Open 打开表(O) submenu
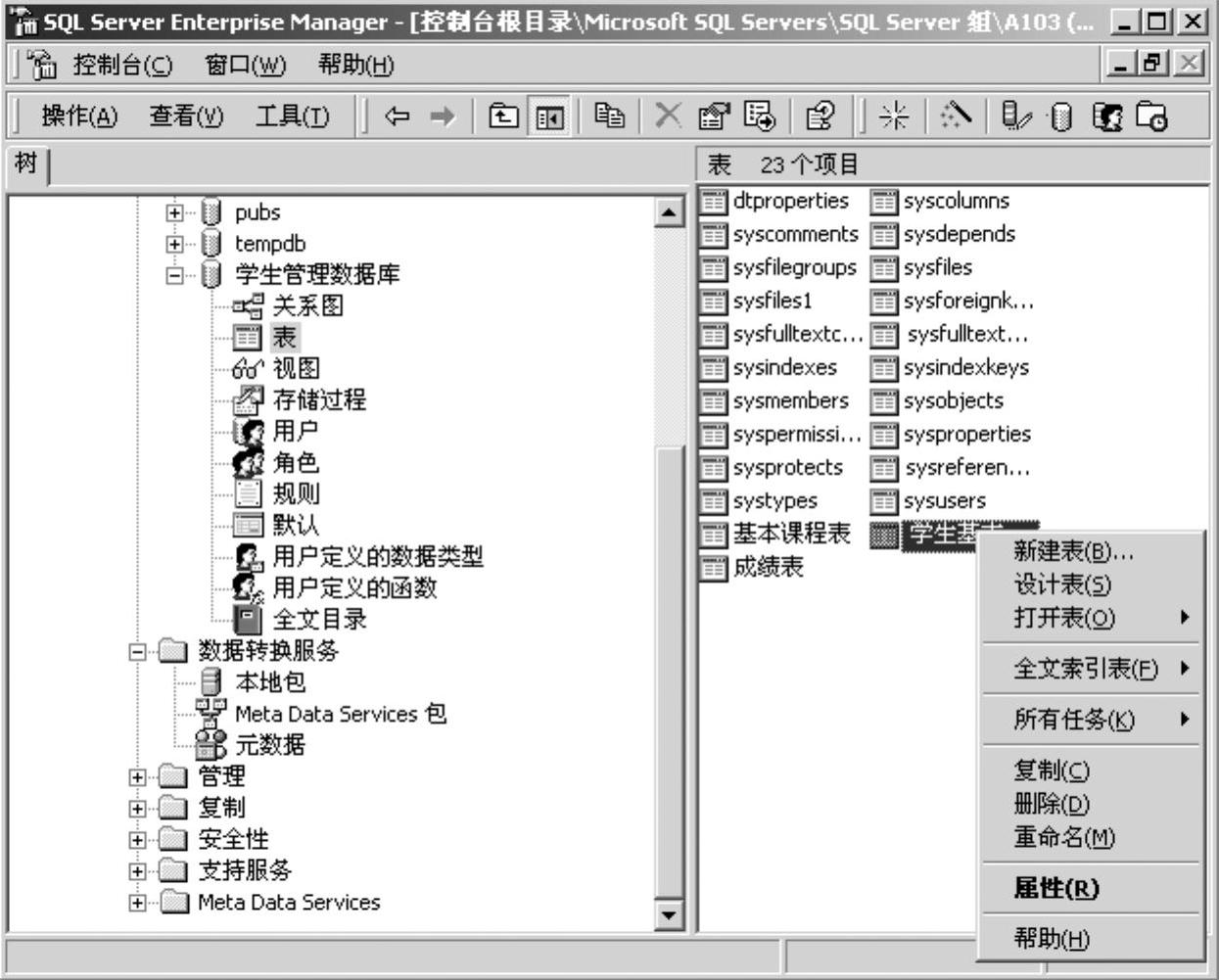1219x980 pixels. [1091, 618]
